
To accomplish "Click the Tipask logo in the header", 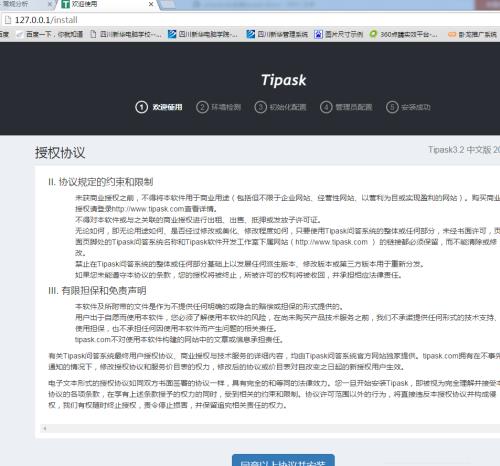I will (x=283, y=80).
